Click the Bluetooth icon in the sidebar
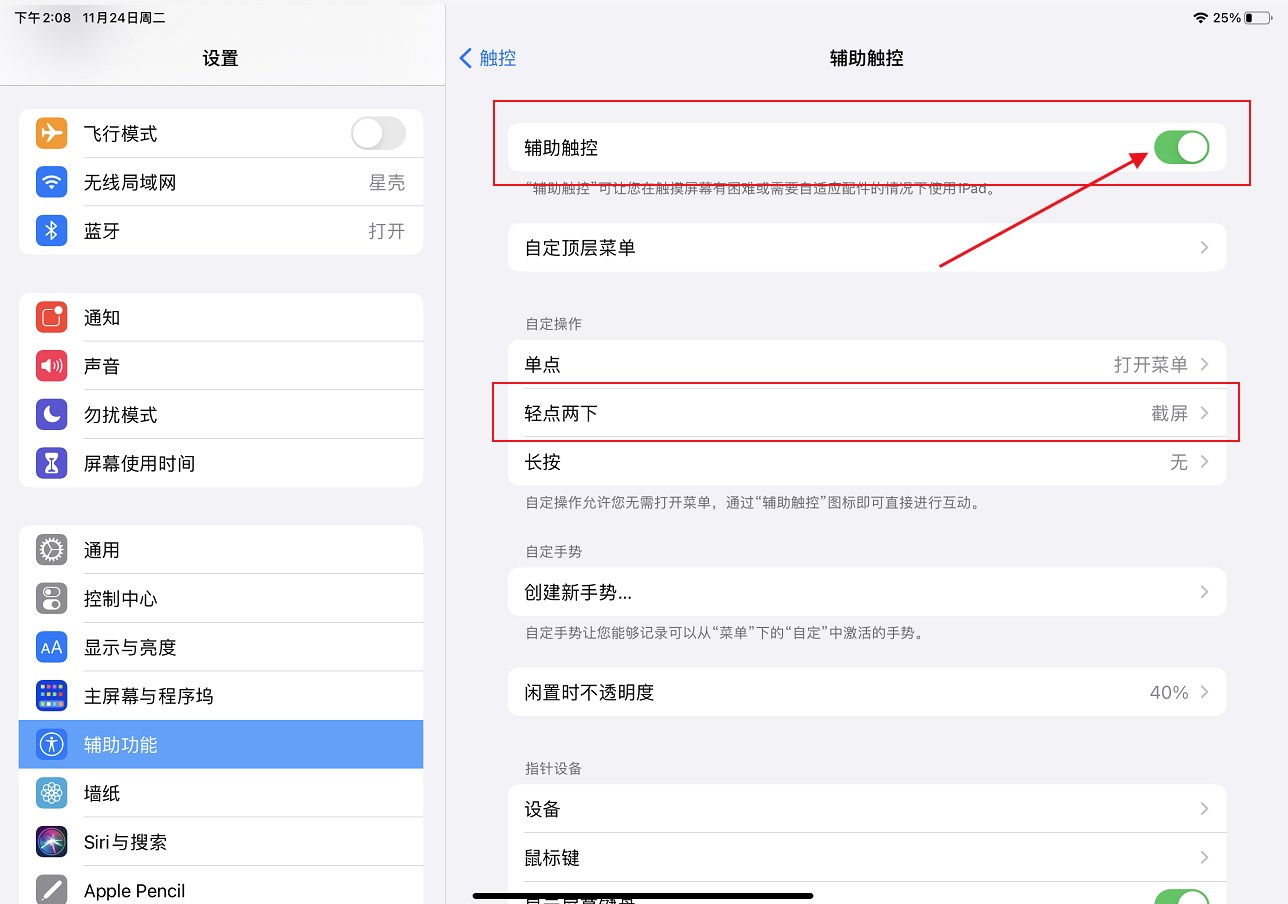The width and height of the screenshot is (1288, 904). point(51,230)
